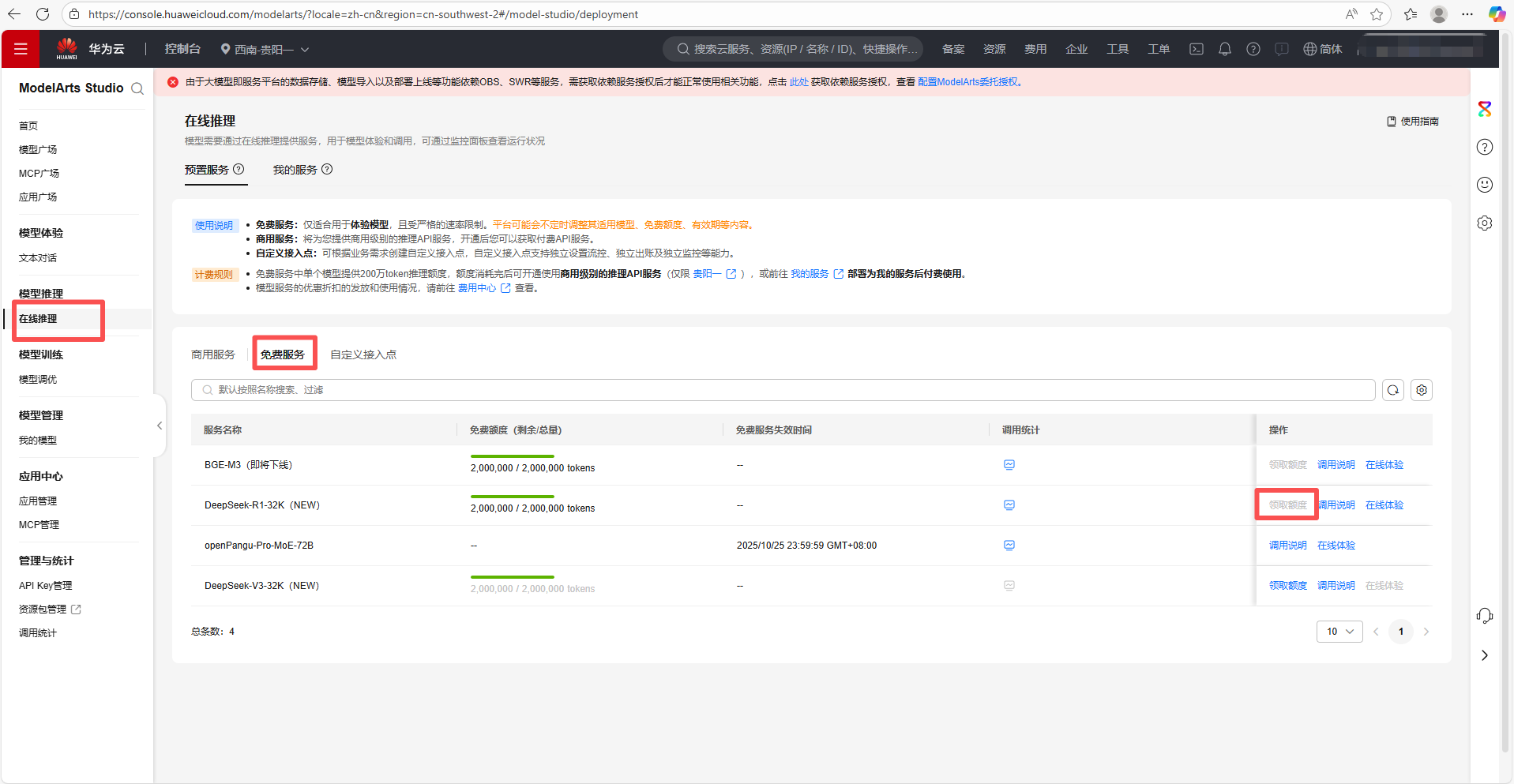Switch to 自定义接入点 tab
Image resolution: width=1514 pixels, height=784 pixels.
click(363, 354)
